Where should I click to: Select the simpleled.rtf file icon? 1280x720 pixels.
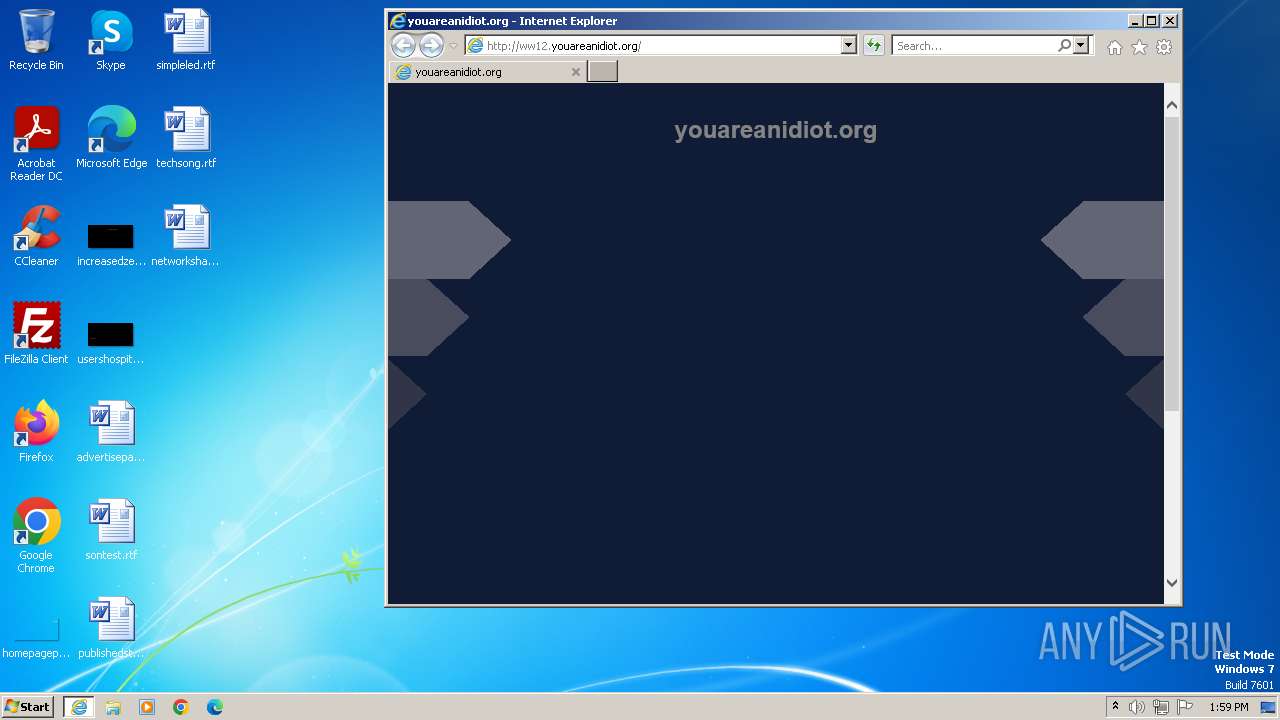(186, 40)
